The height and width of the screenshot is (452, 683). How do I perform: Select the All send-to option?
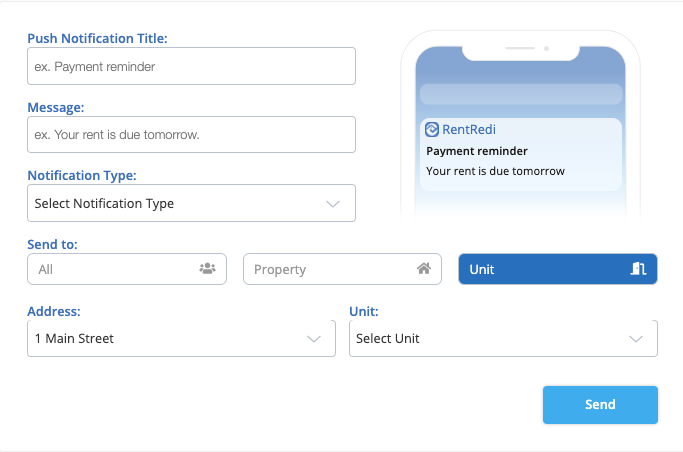127,269
